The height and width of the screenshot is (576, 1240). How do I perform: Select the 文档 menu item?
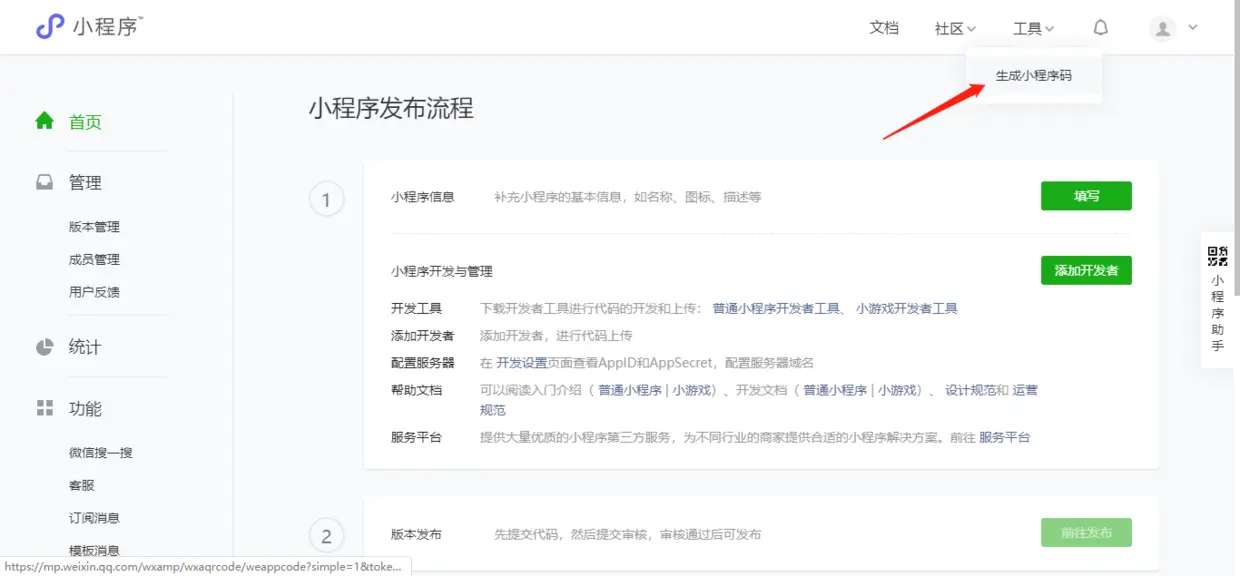click(884, 28)
